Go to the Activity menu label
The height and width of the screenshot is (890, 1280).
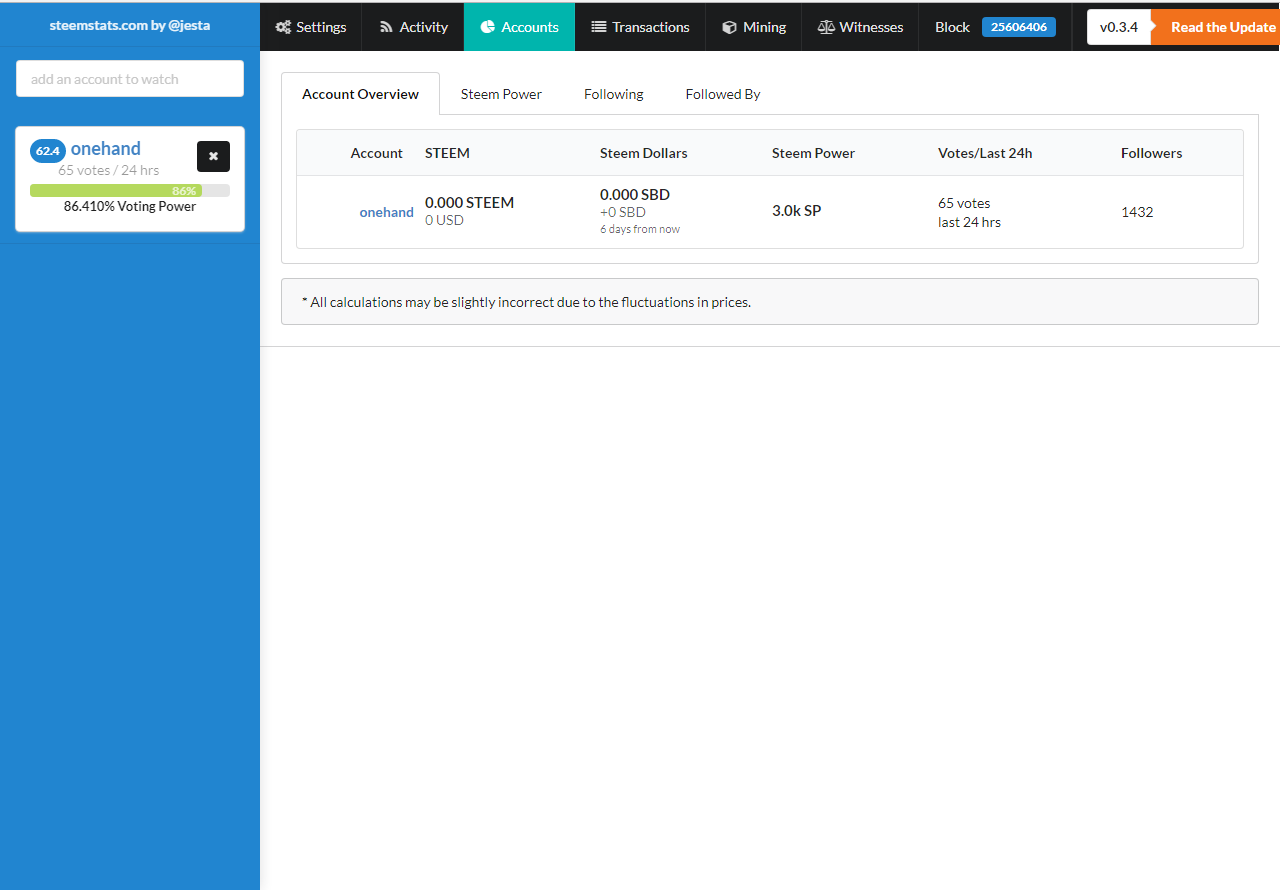click(x=424, y=27)
